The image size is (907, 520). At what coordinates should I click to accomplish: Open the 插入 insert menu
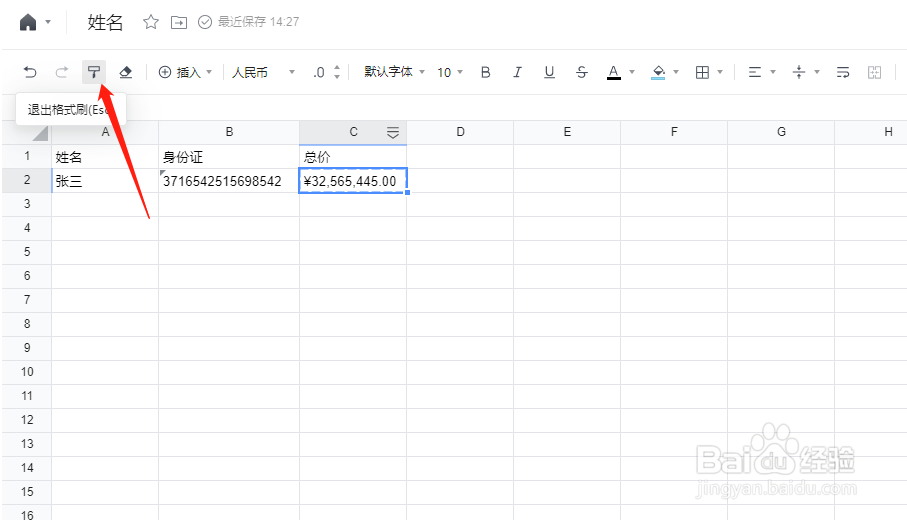185,72
